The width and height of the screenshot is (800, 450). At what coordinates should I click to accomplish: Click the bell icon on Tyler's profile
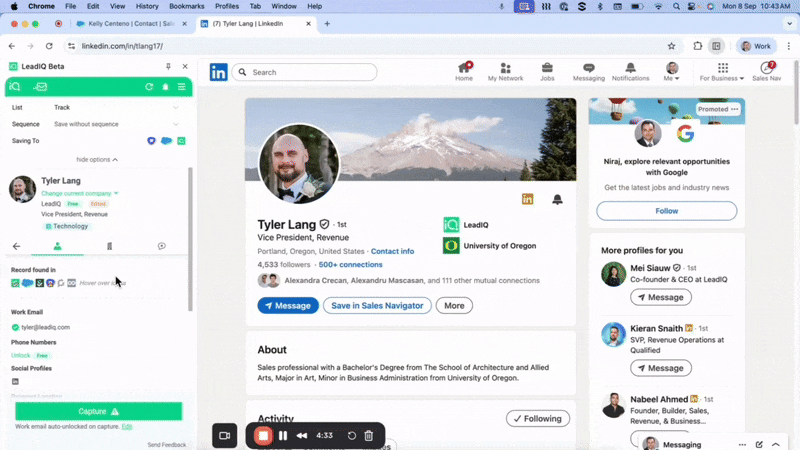(557, 199)
